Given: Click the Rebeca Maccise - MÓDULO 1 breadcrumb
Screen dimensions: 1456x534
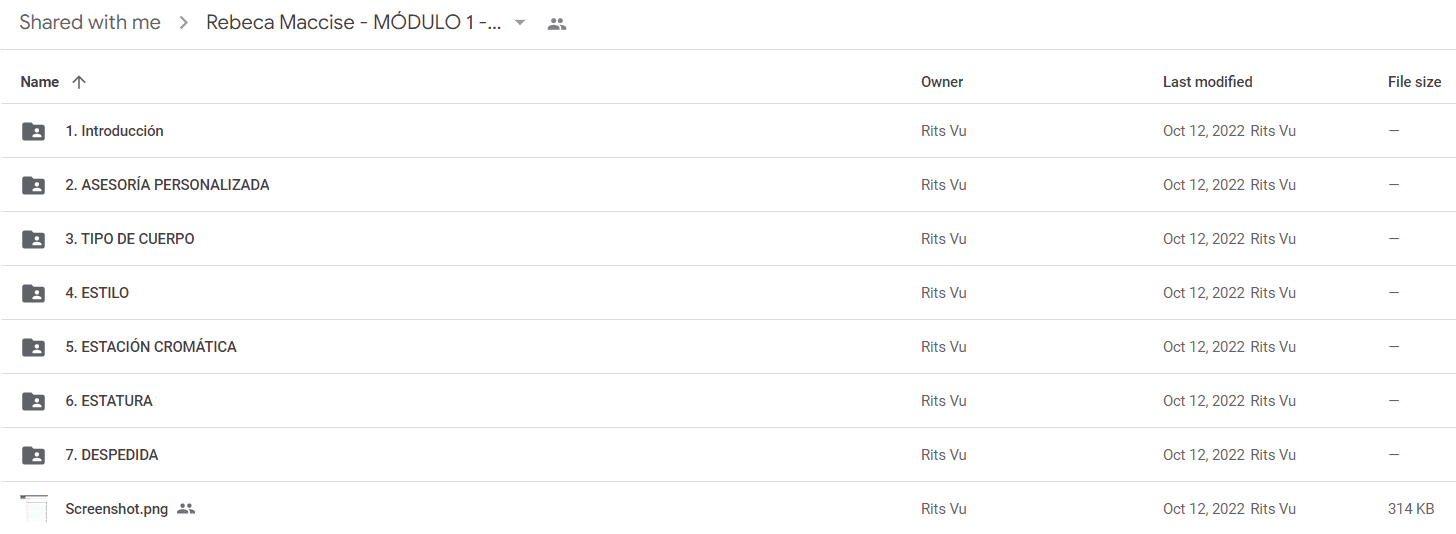Looking at the screenshot, I should [x=354, y=23].
